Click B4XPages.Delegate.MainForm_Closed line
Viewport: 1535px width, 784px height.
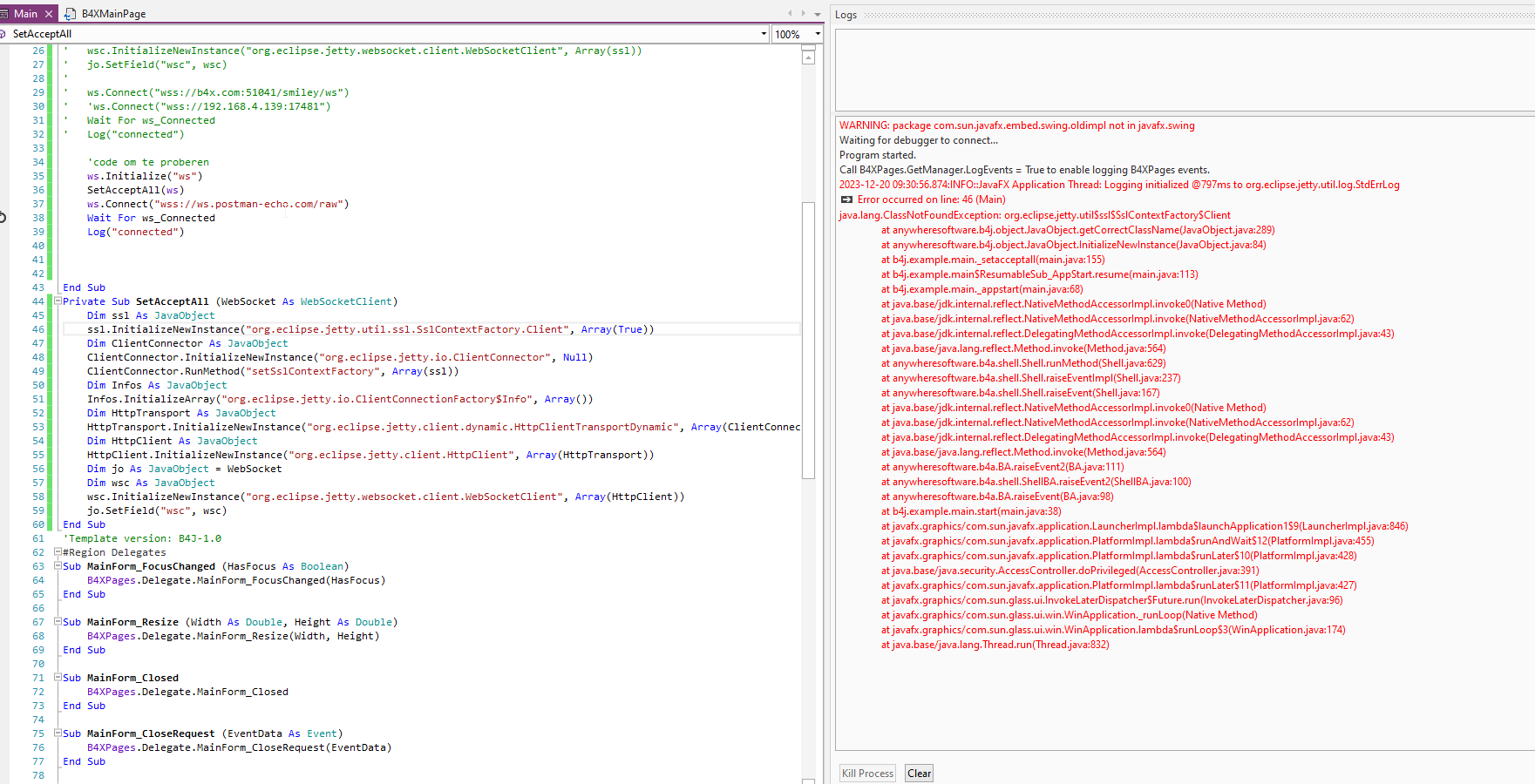click(187, 692)
